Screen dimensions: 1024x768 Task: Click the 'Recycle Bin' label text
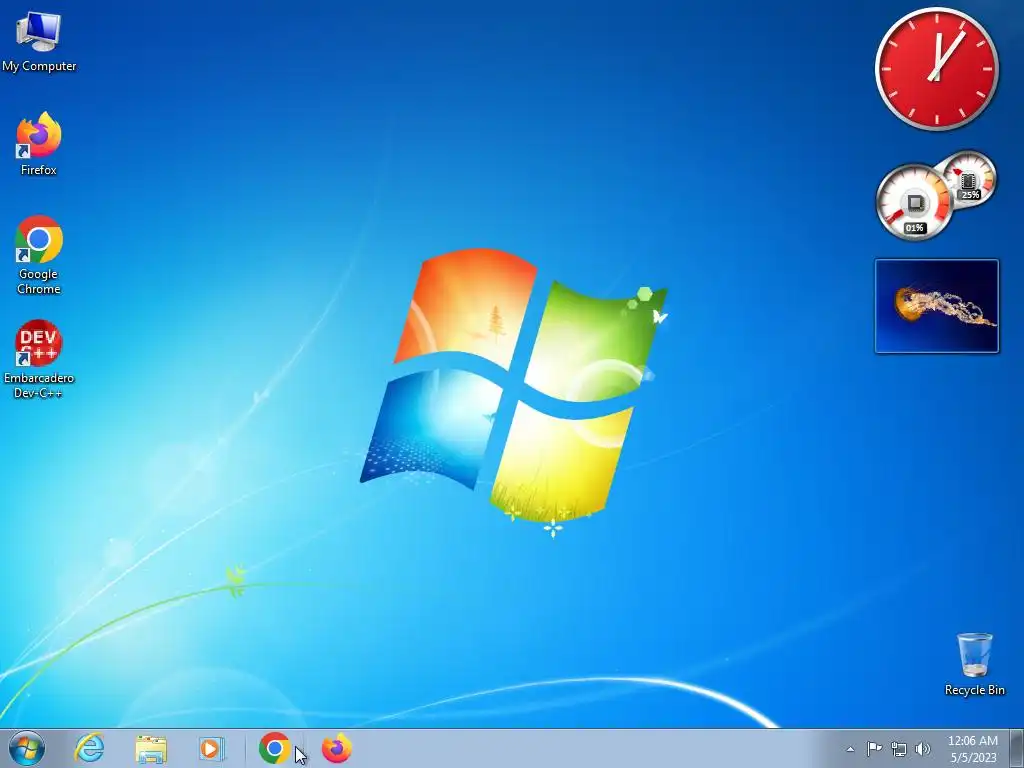tap(974, 690)
